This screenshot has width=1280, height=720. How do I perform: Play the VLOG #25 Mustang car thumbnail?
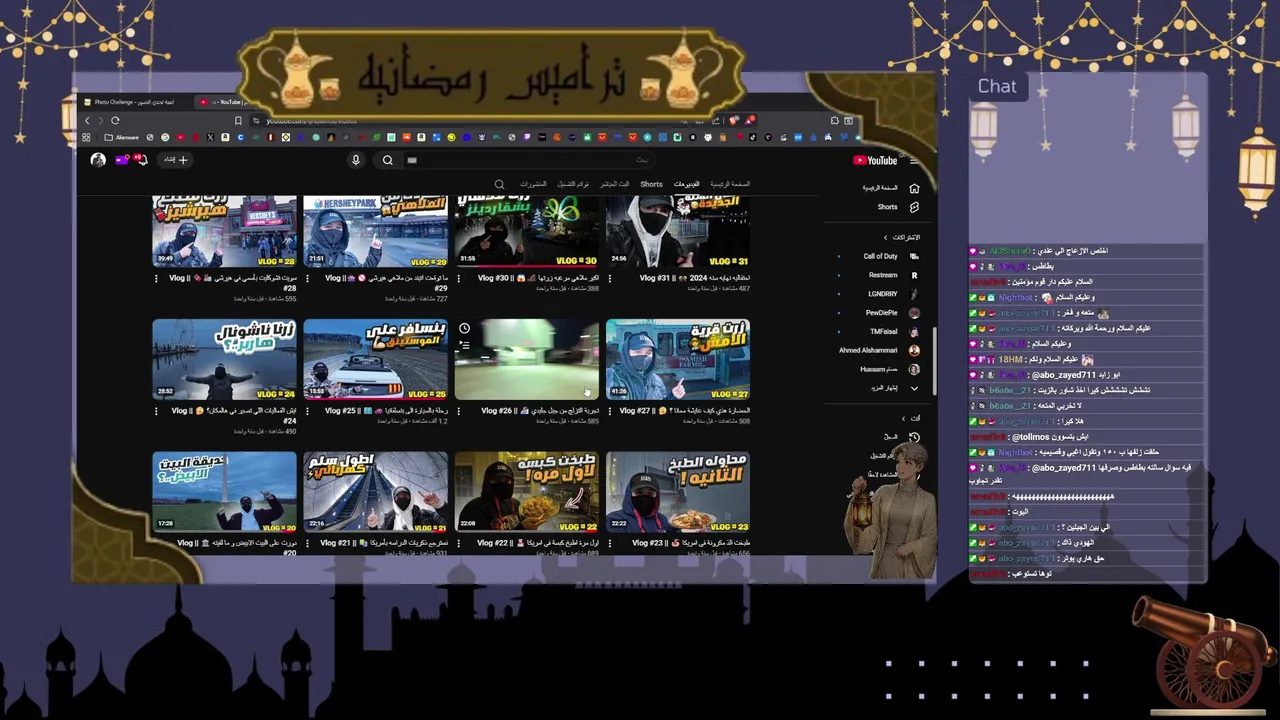[376, 360]
